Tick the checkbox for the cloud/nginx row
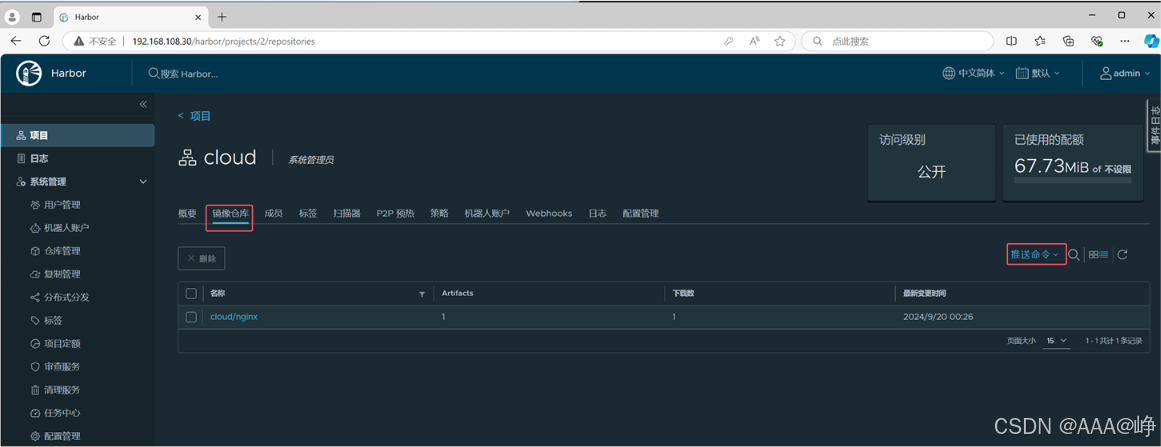 click(x=191, y=317)
